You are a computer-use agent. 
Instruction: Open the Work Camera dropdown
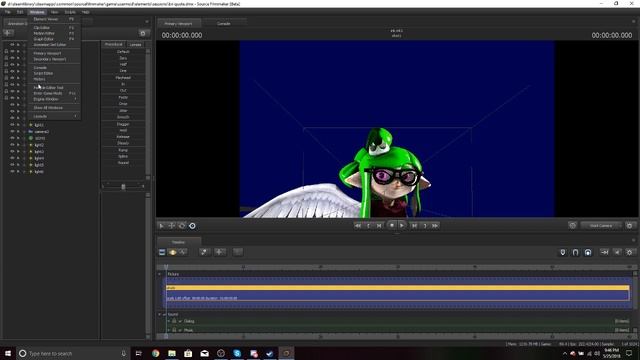click(601, 225)
